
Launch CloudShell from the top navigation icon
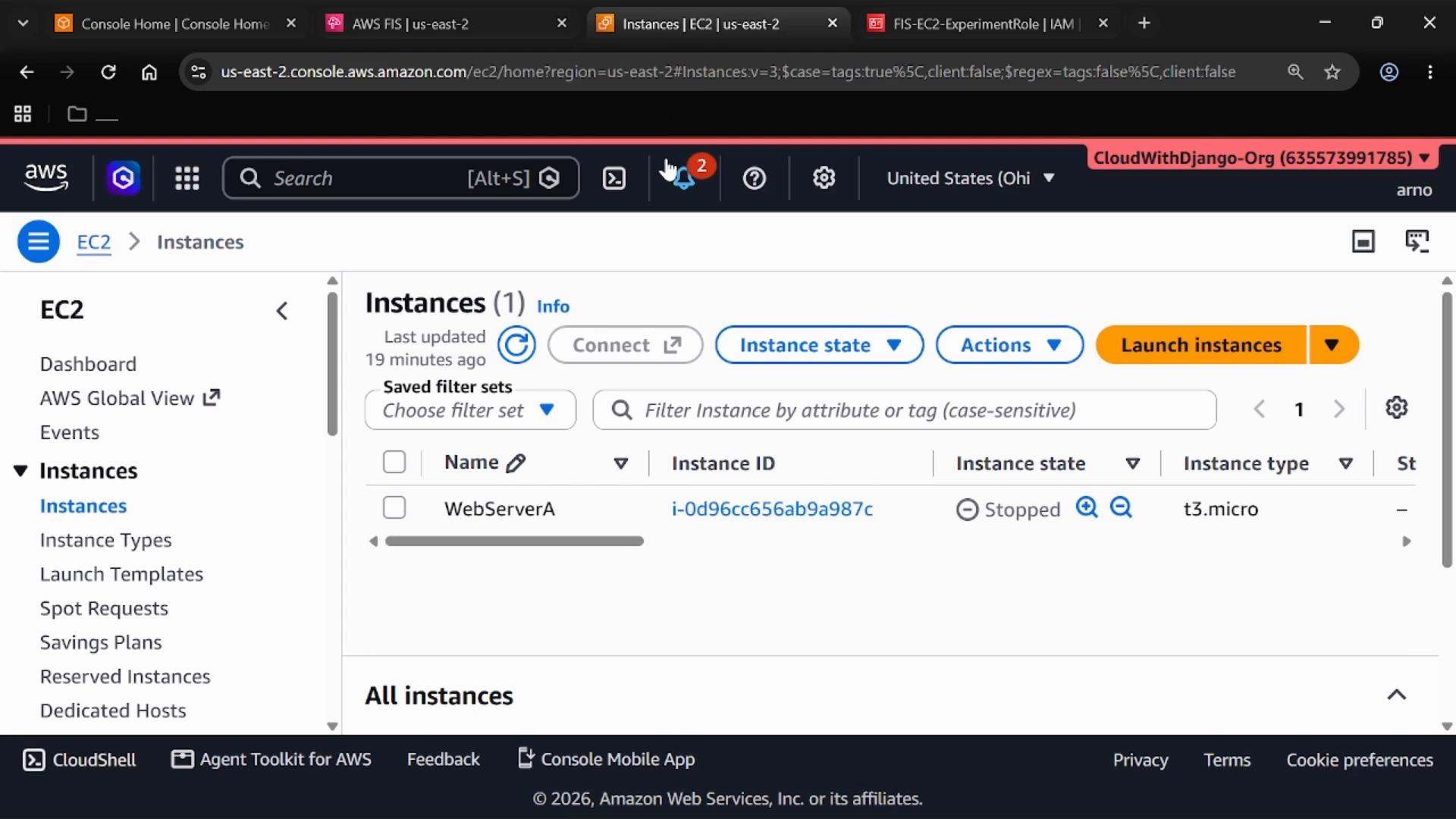[x=613, y=178]
